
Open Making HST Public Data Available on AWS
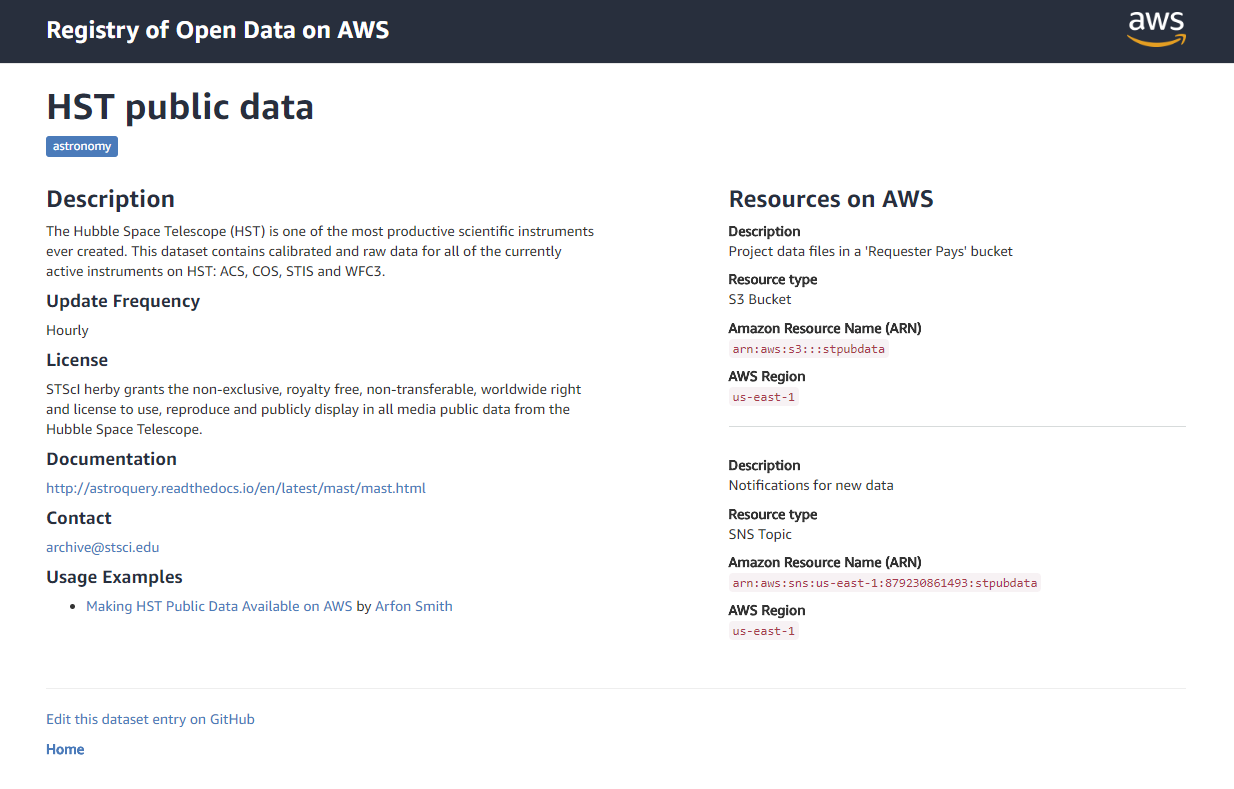(x=219, y=606)
